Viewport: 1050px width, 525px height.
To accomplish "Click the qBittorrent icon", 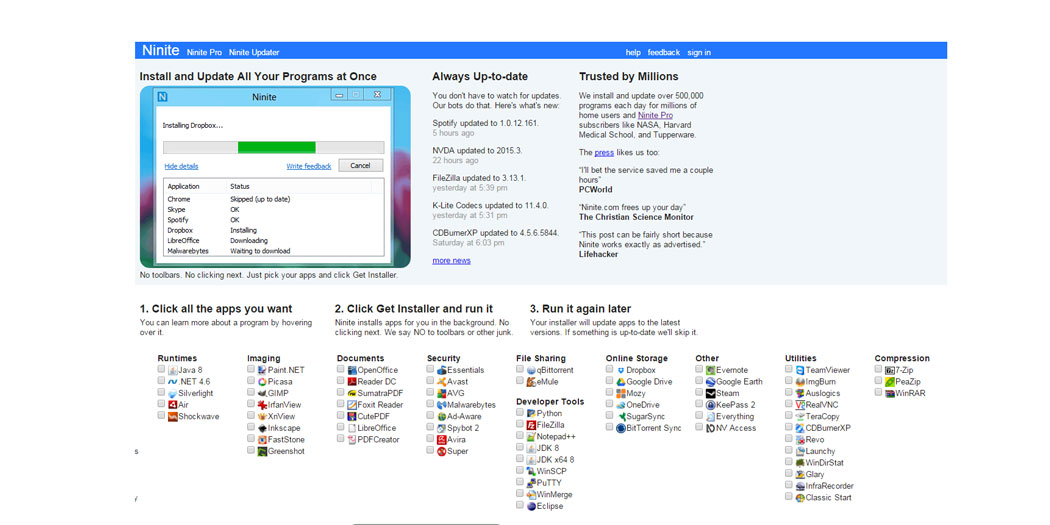I will pyautogui.click(x=531, y=370).
